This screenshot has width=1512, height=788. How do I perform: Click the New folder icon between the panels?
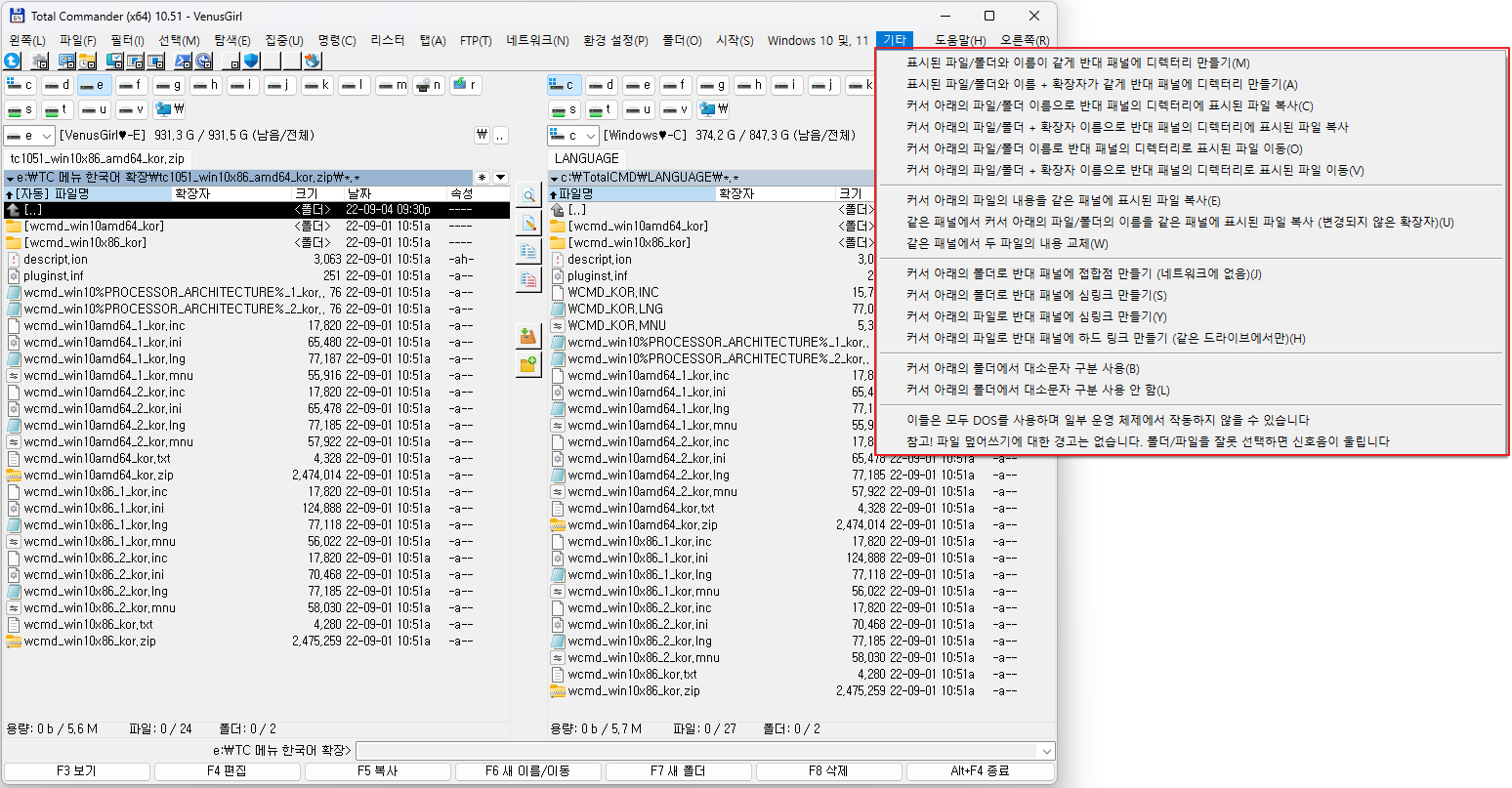coord(528,365)
